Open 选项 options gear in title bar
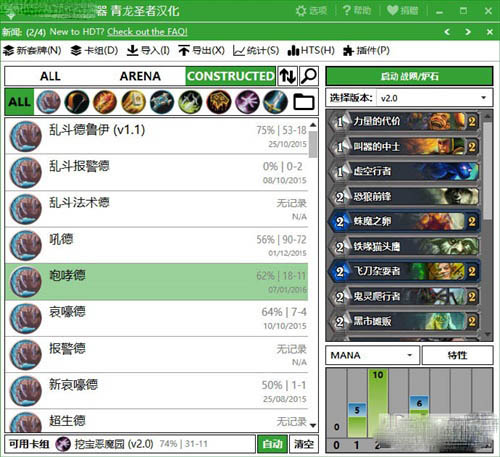Viewport: 500px width, 457px height. 311,11
